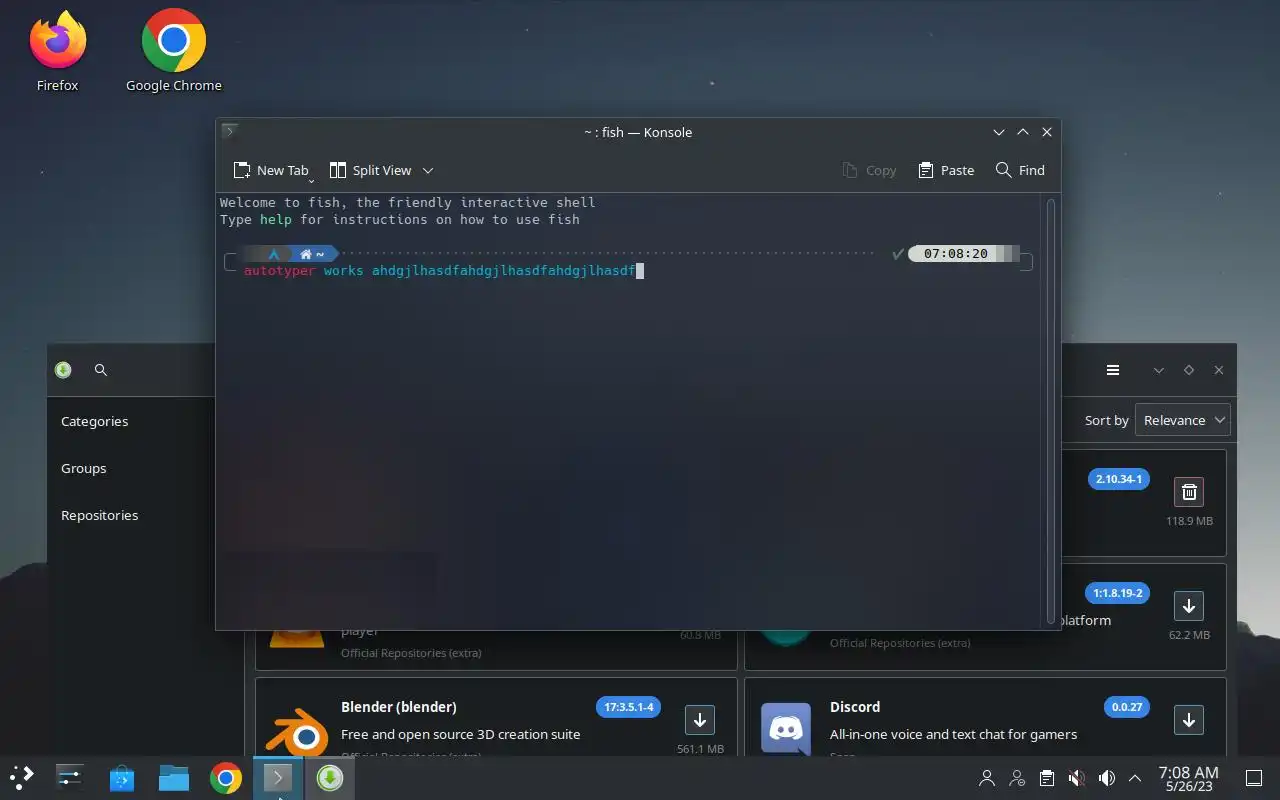
Task: Click the Konsole title-bar terminal icon
Action: coord(229,131)
